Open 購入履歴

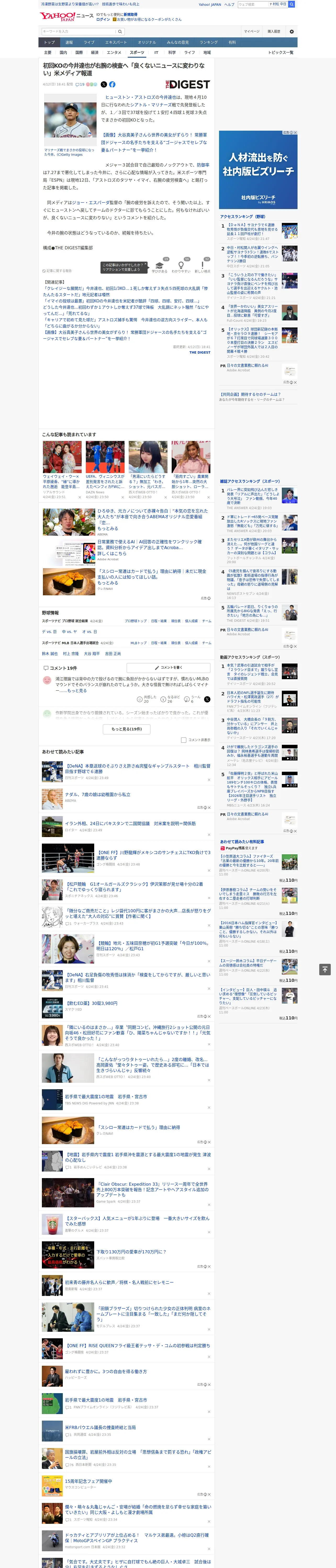point(274,32)
